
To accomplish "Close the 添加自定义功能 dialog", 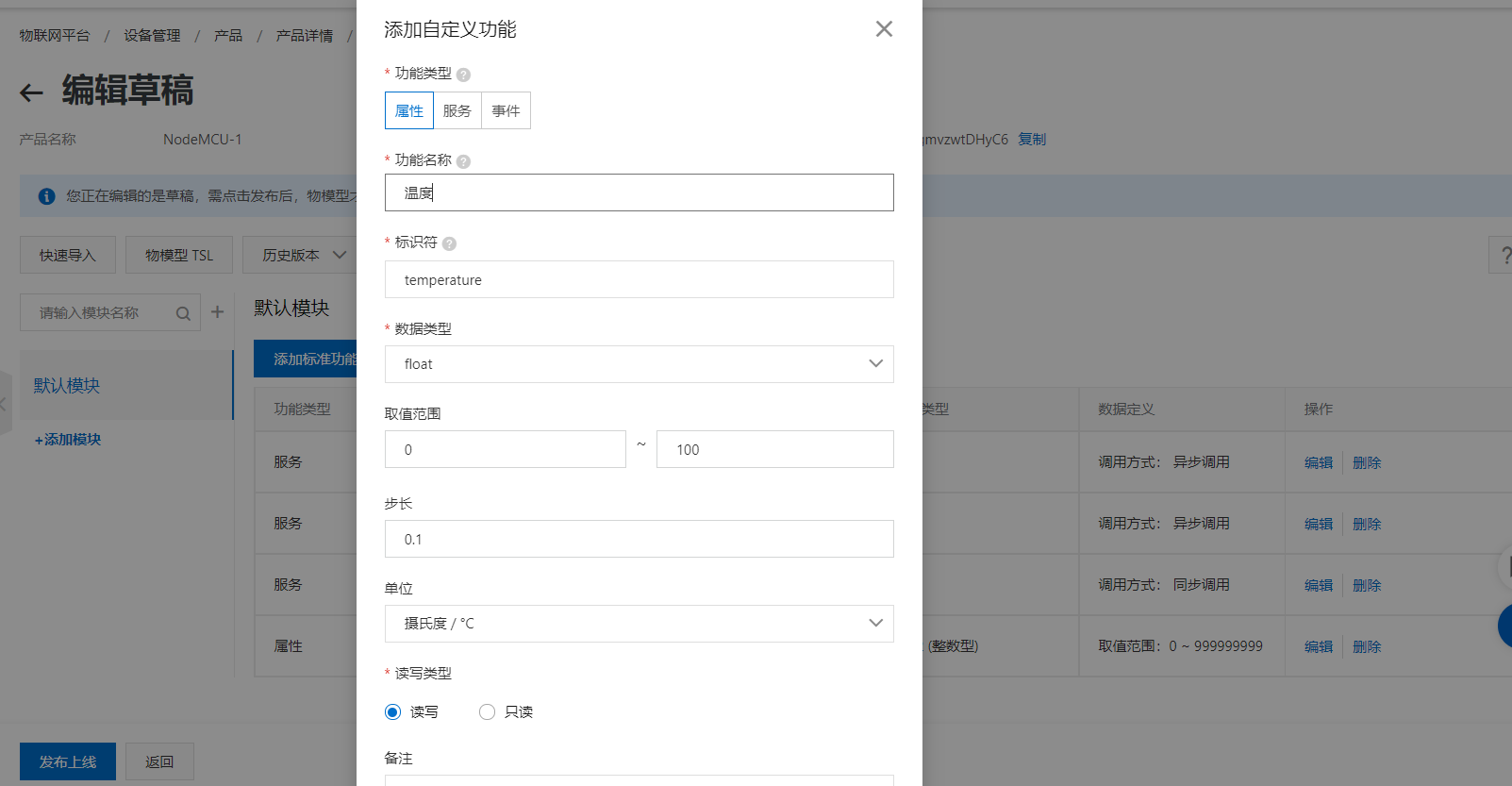I will coord(884,29).
